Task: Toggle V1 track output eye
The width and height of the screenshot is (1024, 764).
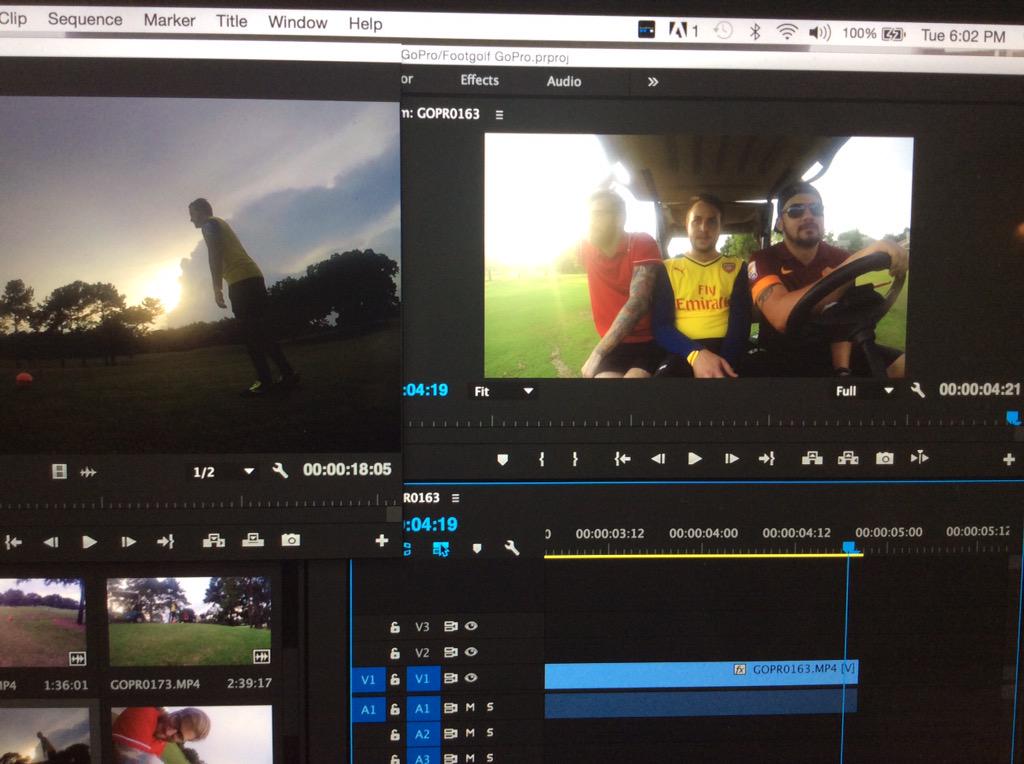Action: pyautogui.click(x=470, y=678)
